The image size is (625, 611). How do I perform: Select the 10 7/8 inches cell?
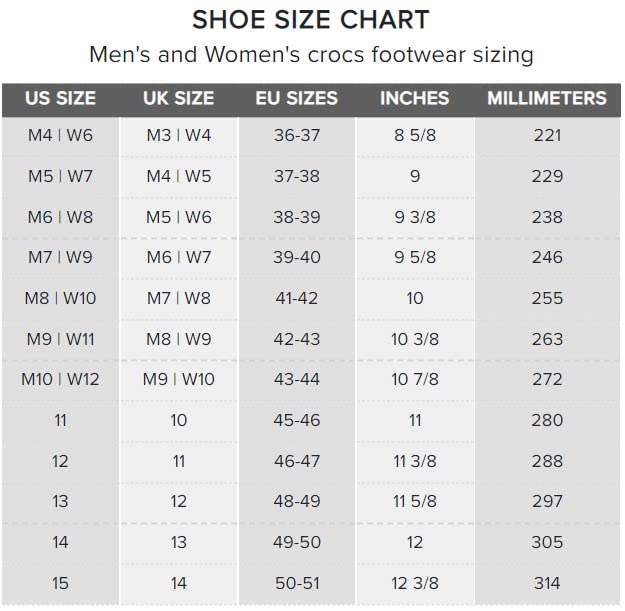click(415, 379)
